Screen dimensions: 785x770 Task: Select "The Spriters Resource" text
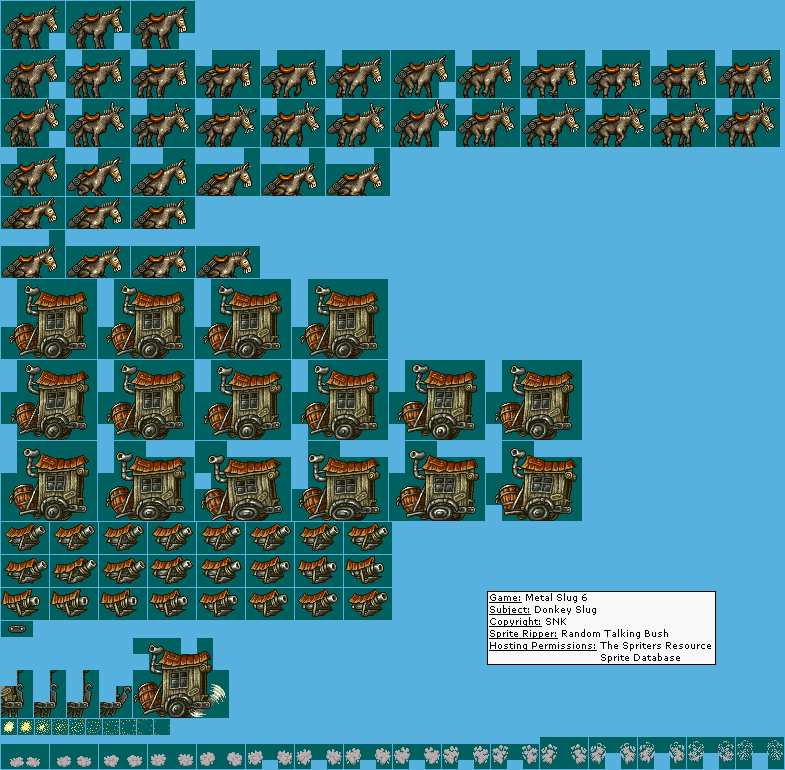click(x=655, y=646)
